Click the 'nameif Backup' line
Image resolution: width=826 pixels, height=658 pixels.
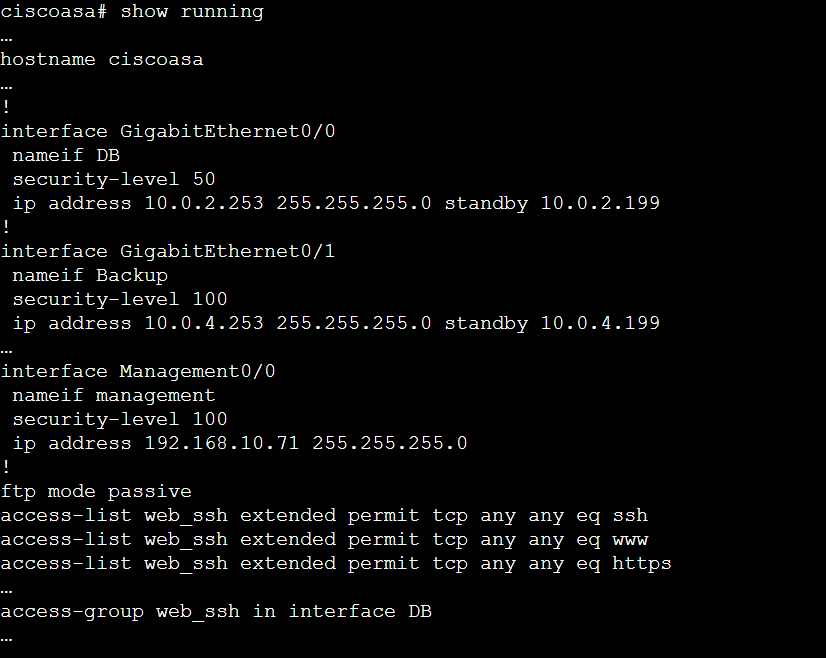pyautogui.click(x=90, y=276)
